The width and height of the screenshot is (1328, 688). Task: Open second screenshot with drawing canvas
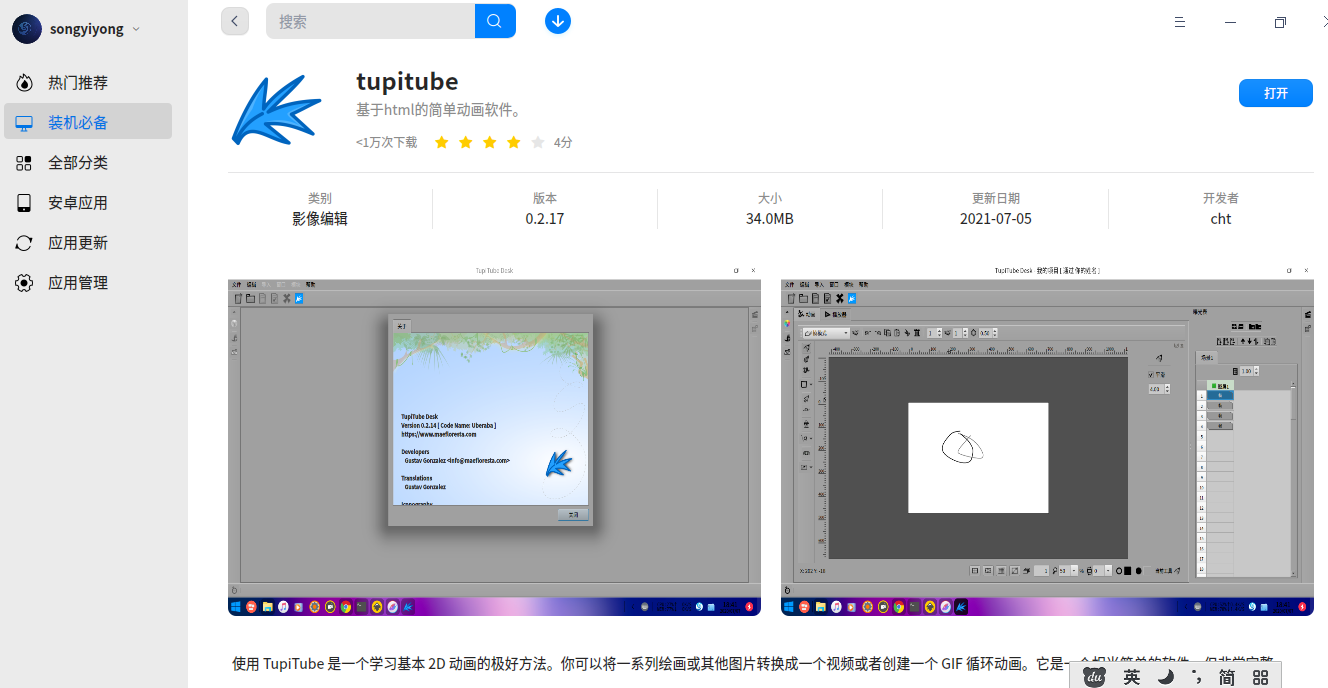coord(1047,440)
